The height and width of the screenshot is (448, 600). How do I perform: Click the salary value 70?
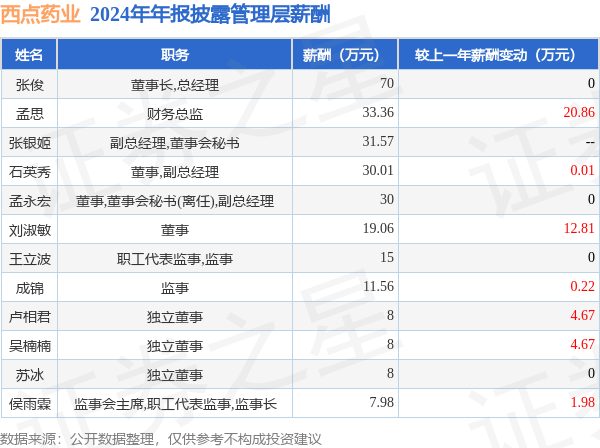click(x=387, y=83)
